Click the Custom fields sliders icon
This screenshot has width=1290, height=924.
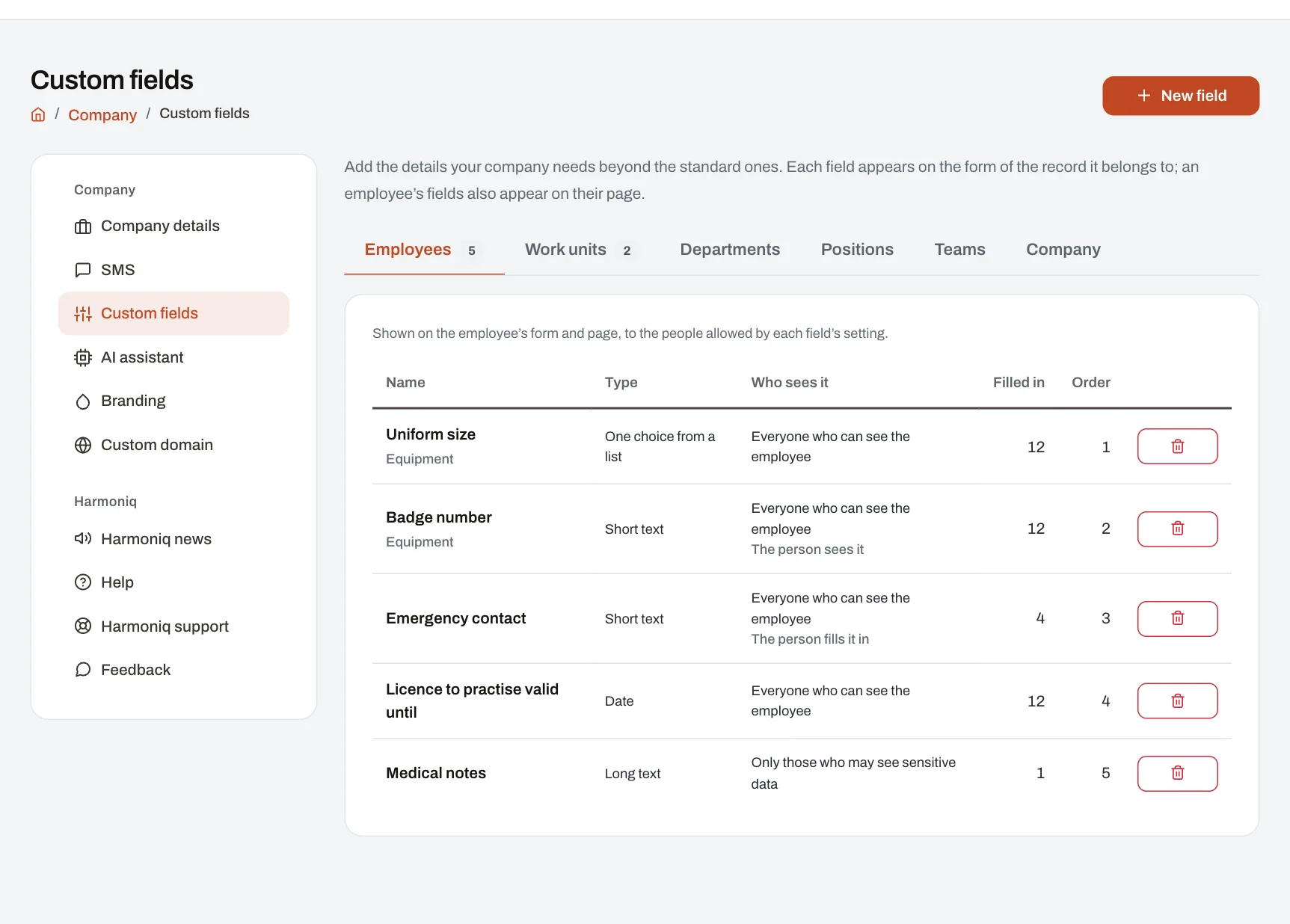click(83, 314)
